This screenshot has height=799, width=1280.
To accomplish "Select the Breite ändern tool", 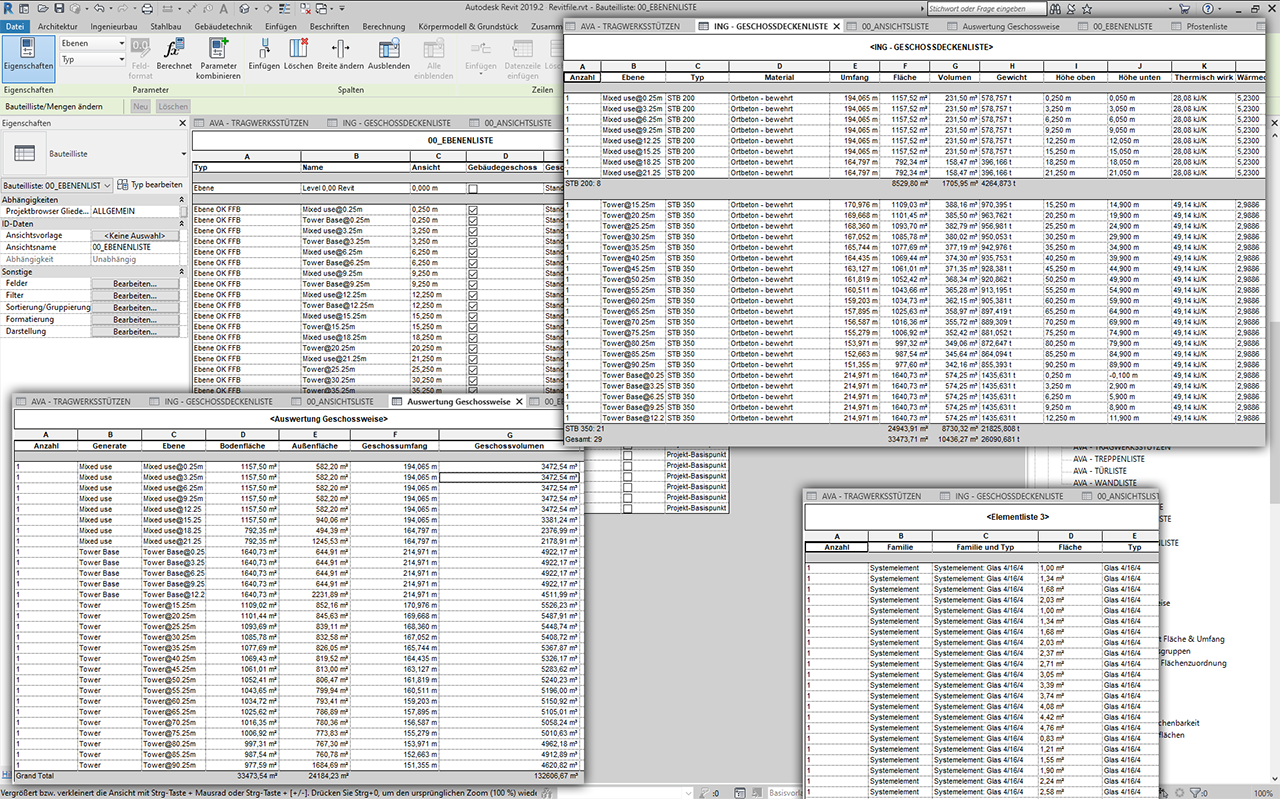I will point(338,50).
